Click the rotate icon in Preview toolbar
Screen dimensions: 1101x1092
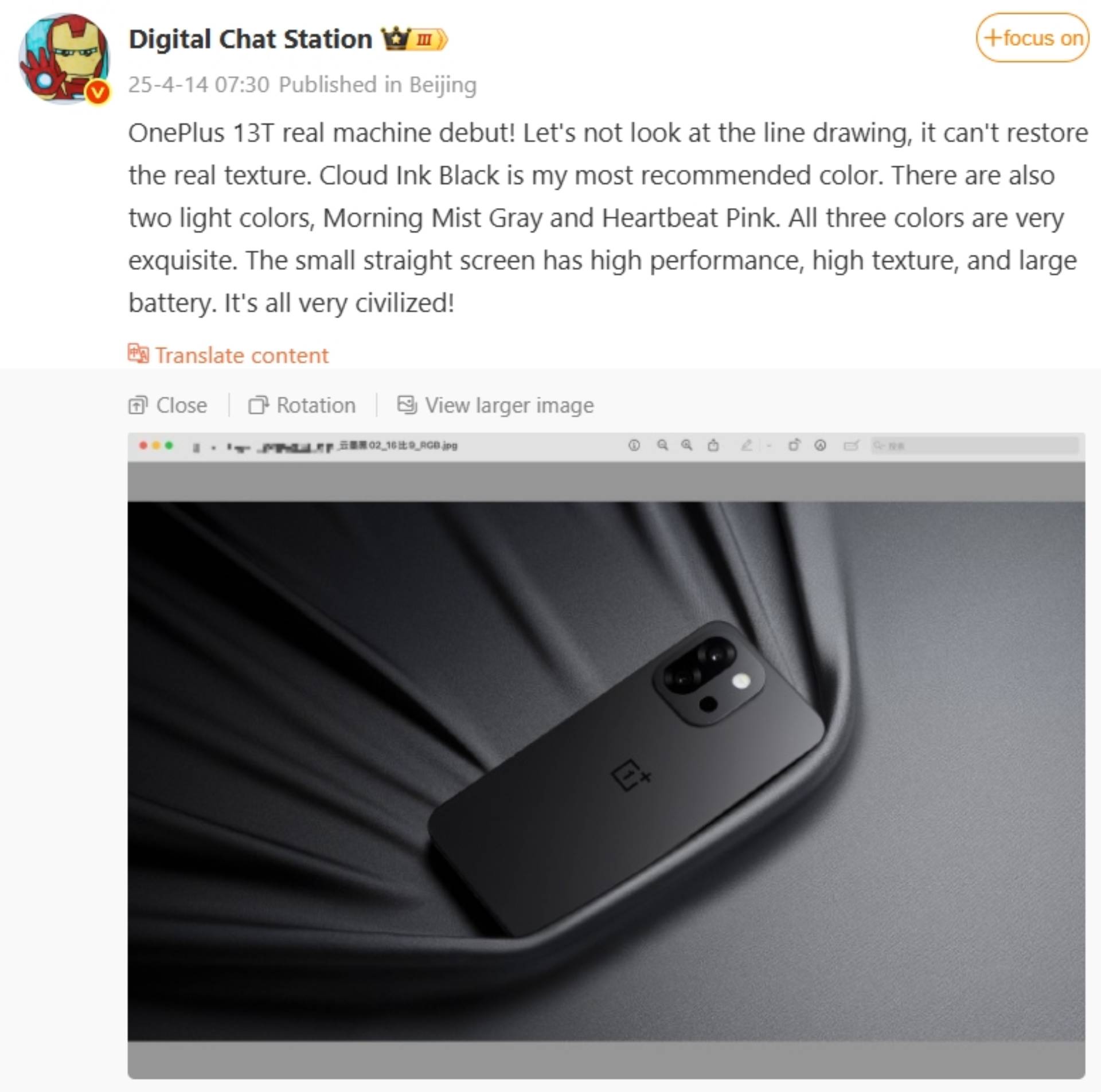[x=794, y=445]
